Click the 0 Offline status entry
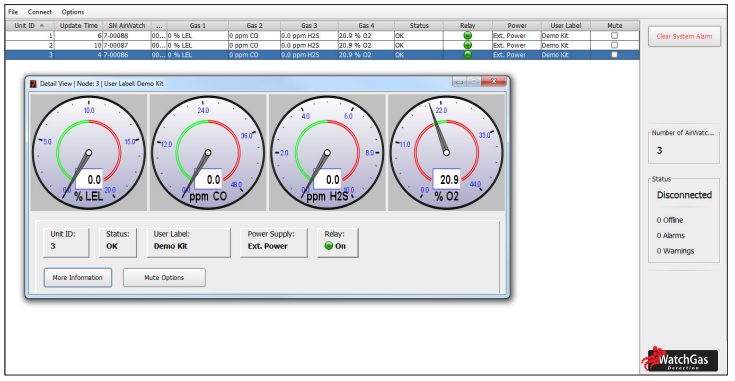735x381 pixels. (x=669, y=220)
